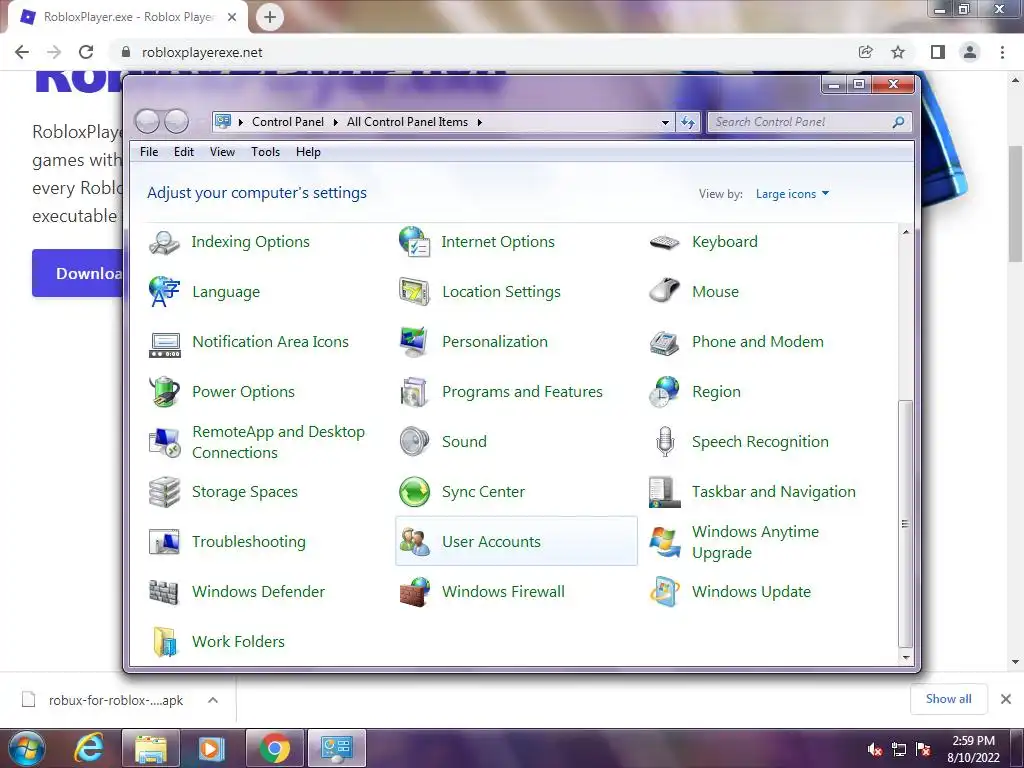
Task: Open File Explorer from the taskbar
Action: click(x=151, y=748)
